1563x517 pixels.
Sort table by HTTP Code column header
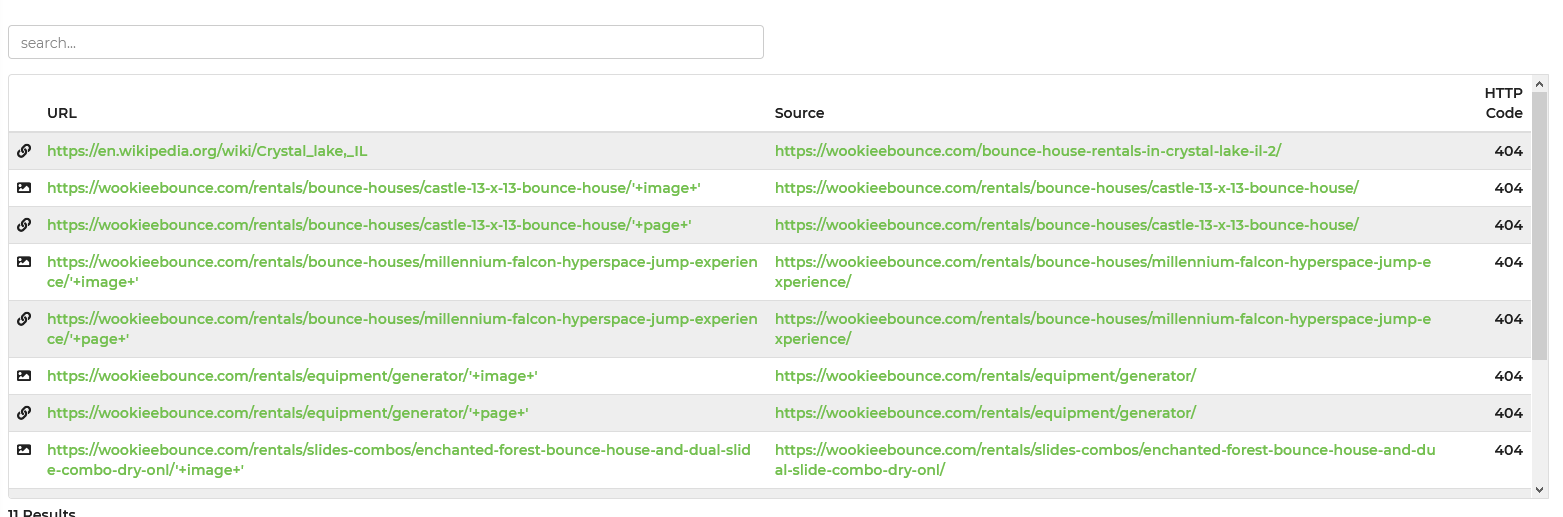click(x=1503, y=103)
